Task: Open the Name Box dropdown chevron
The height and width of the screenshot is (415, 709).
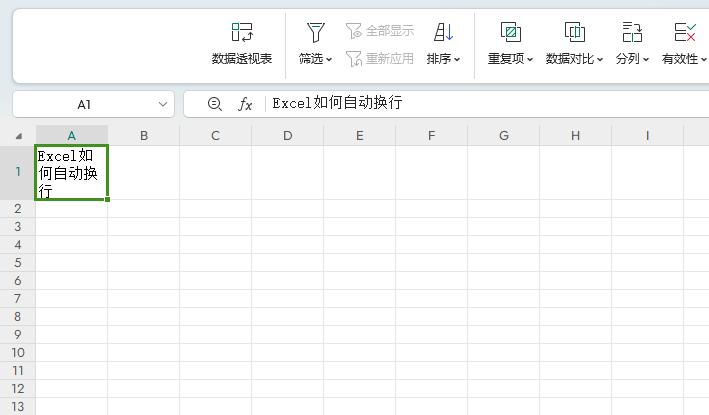Action: point(163,104)
